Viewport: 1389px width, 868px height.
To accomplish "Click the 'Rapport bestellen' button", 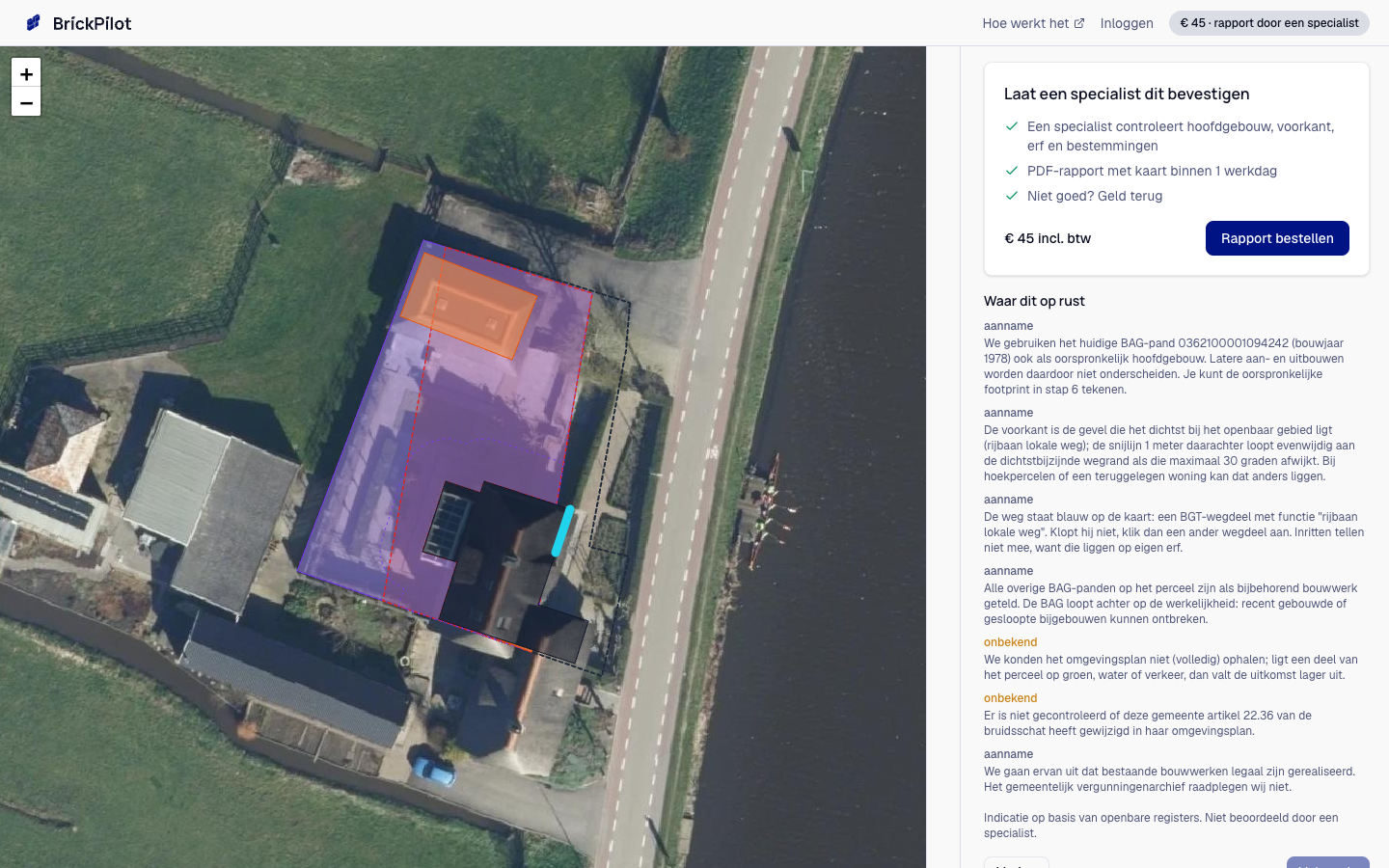I will (1277, 238).
